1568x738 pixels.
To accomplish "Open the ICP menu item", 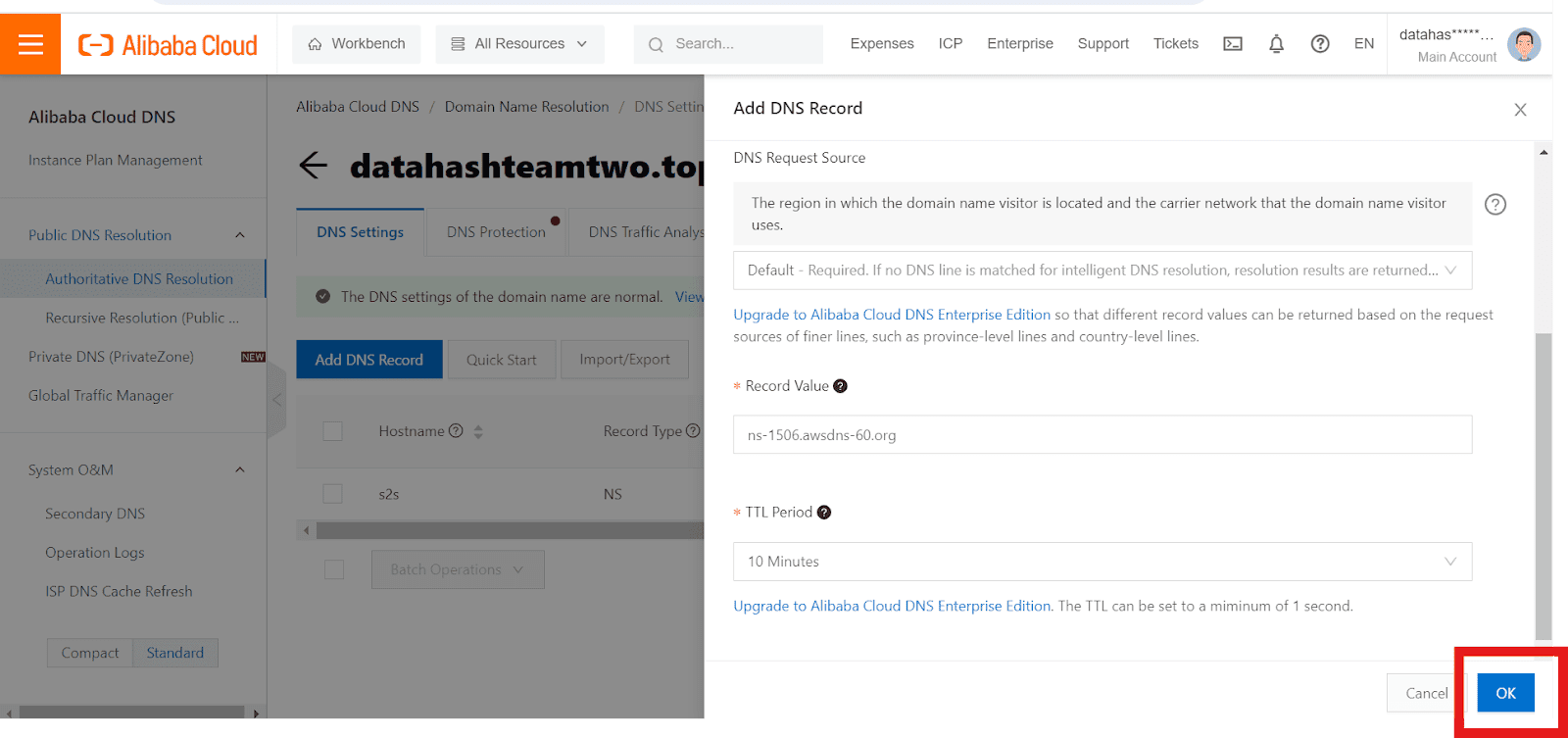I will click(x=951, y=44).
